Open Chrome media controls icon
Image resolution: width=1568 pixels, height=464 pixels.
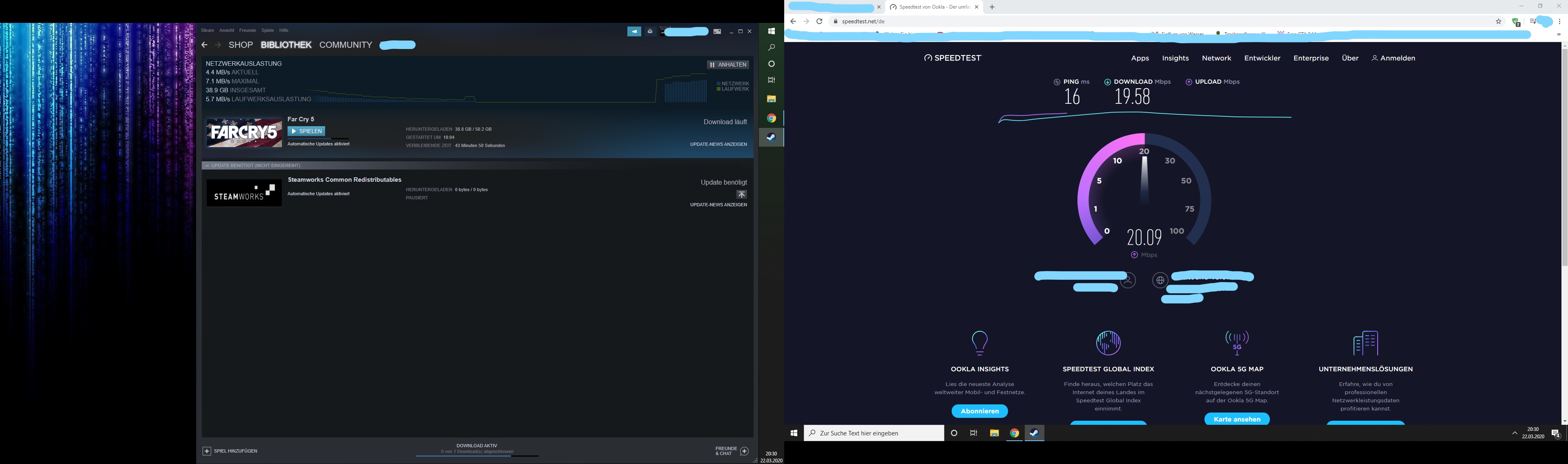[1532, 21]
